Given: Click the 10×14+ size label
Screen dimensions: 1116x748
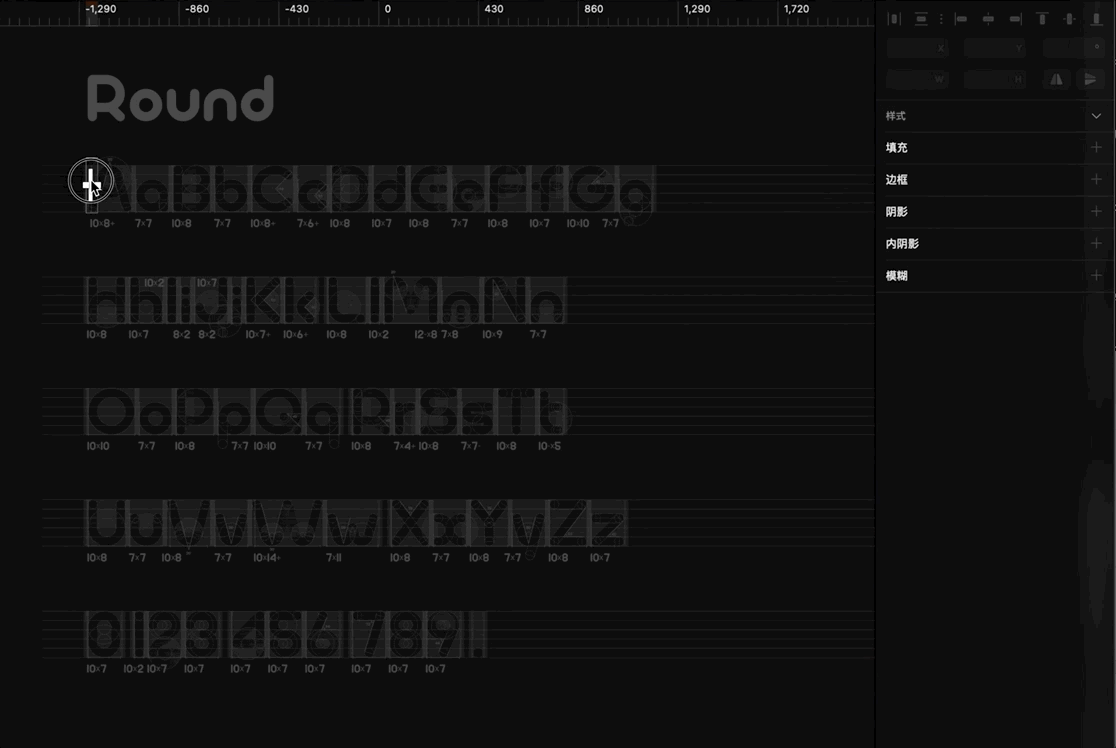Looking at the screenshot, I should click(267, 558).
